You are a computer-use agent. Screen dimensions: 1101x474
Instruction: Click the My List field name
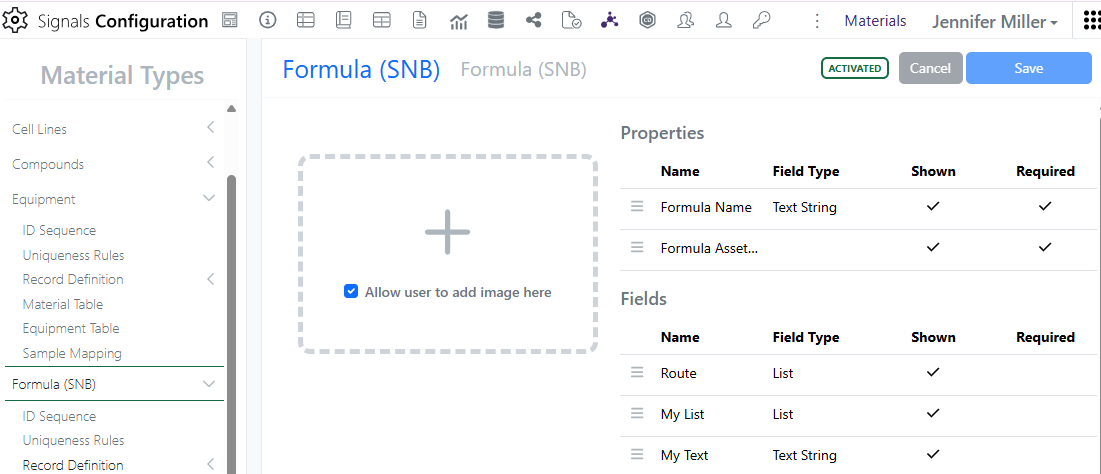[x=683, y=414]
